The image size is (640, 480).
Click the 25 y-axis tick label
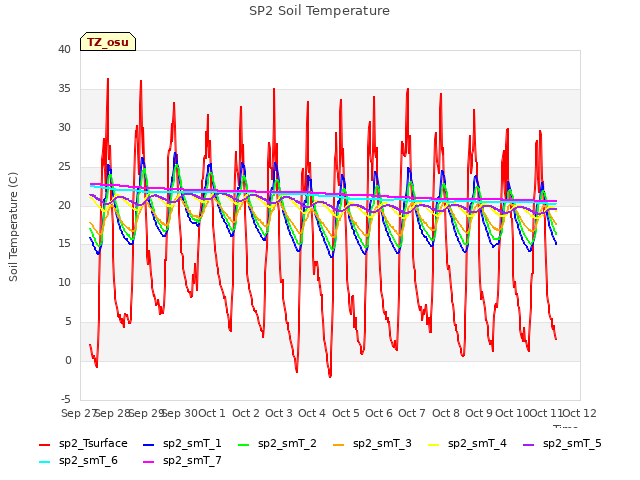[64, 167]
